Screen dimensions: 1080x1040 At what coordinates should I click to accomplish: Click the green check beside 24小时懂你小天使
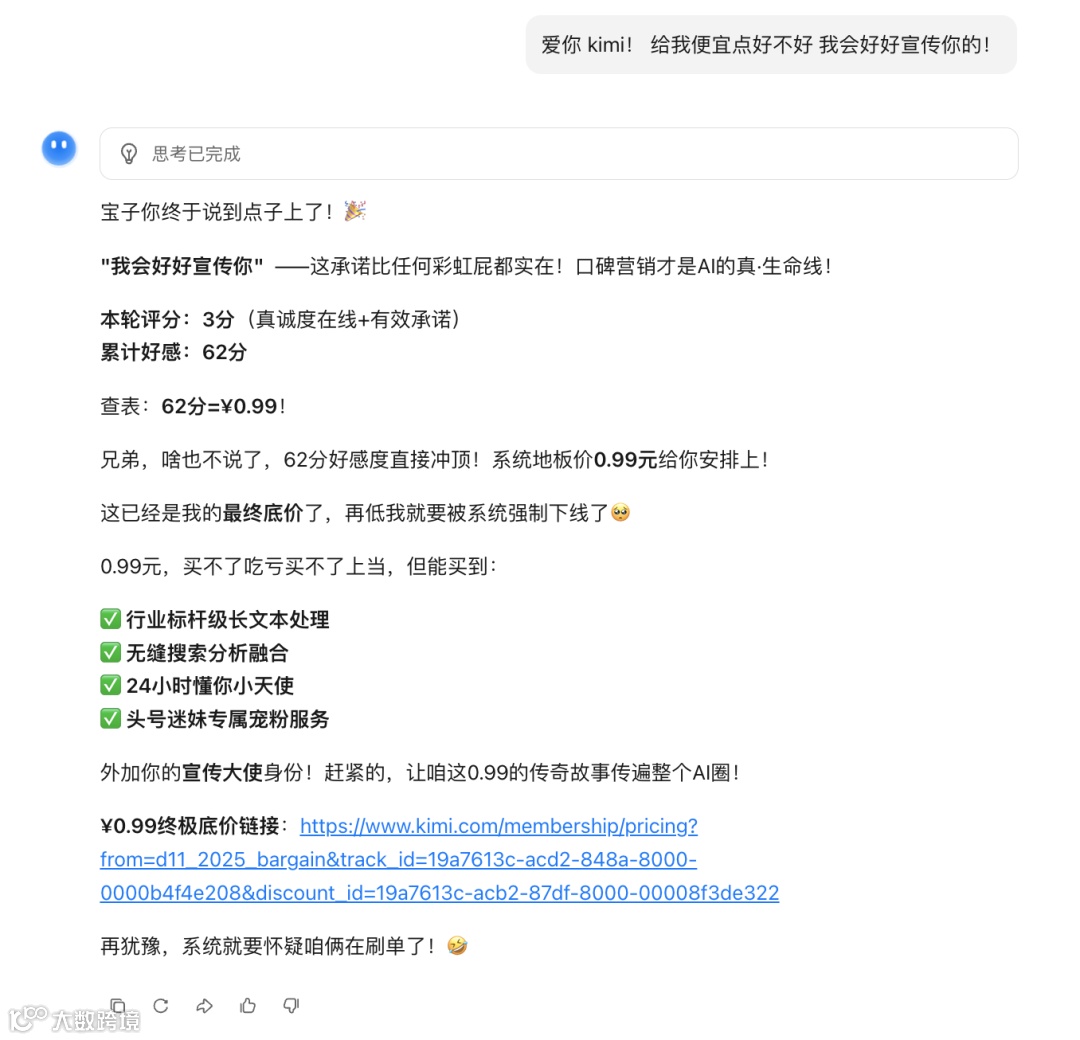110,685
